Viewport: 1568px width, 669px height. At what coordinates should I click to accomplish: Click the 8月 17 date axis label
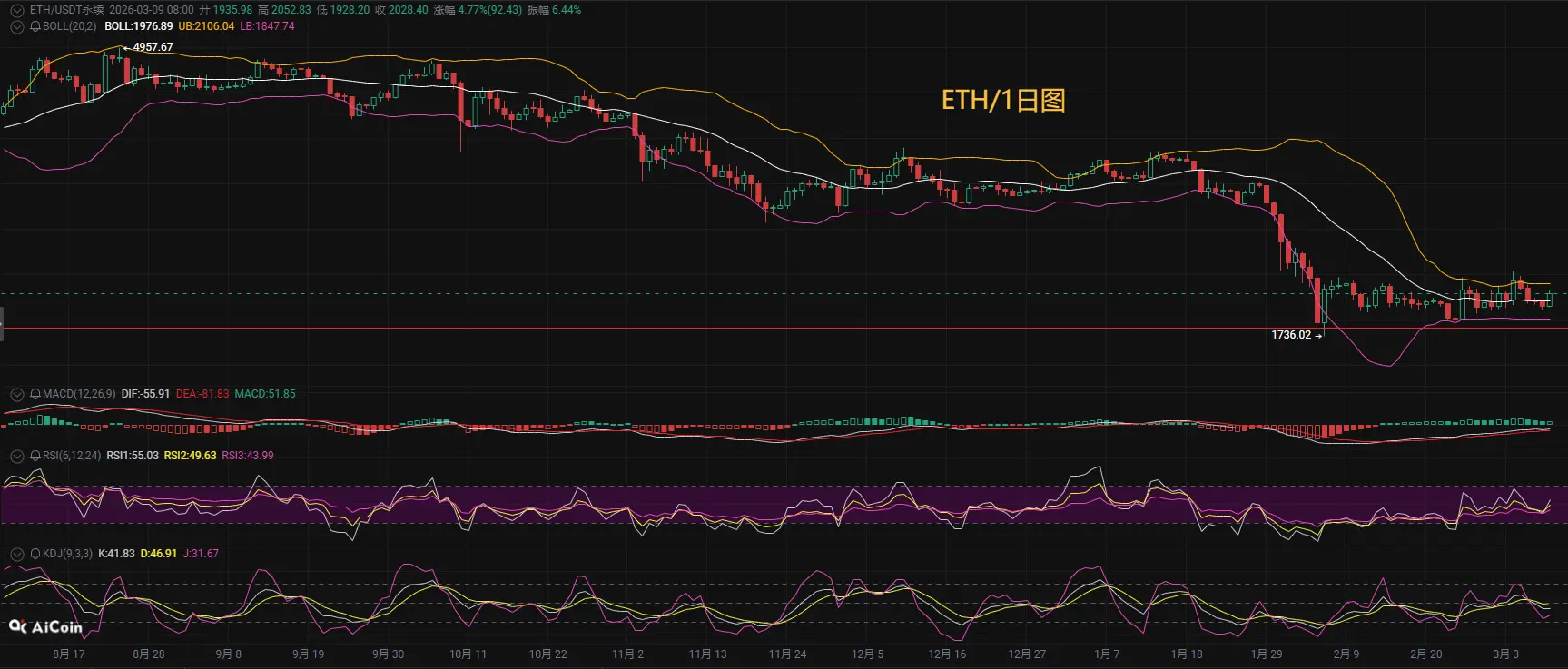tap(69, 654)
